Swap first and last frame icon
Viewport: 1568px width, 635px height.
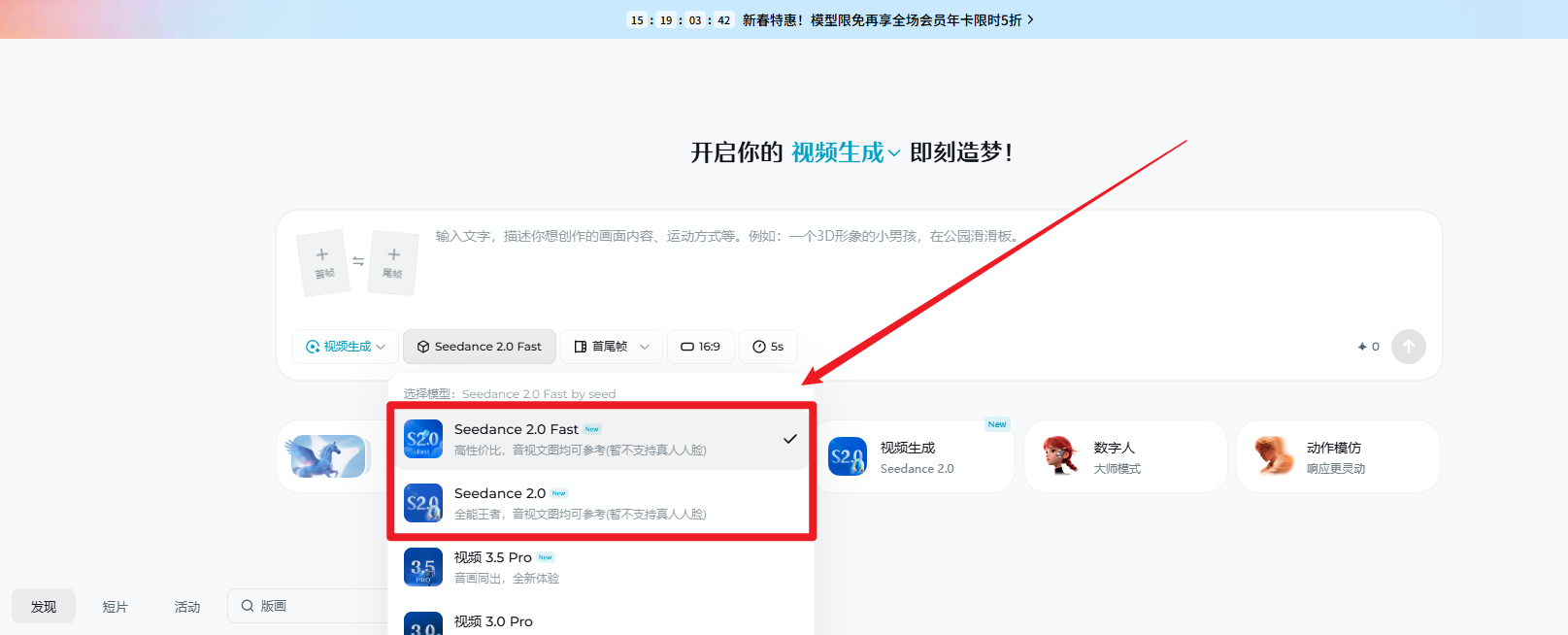coord(358,261)
